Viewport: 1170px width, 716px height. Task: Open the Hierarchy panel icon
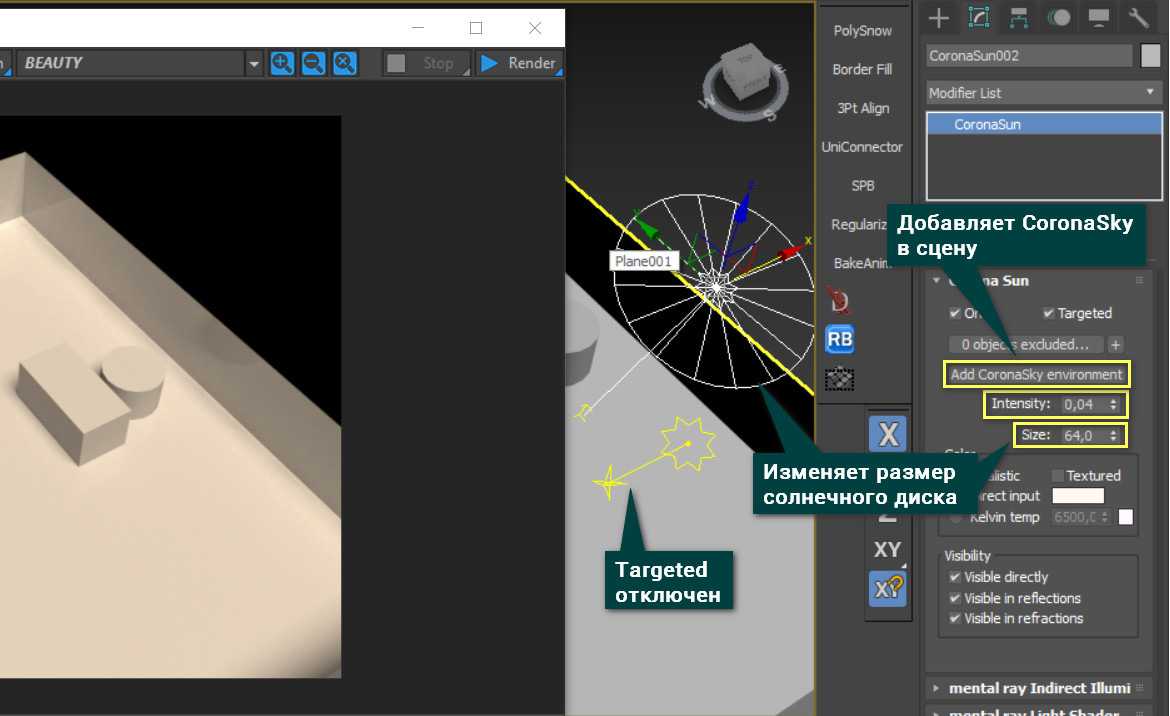coord(1019,17)
